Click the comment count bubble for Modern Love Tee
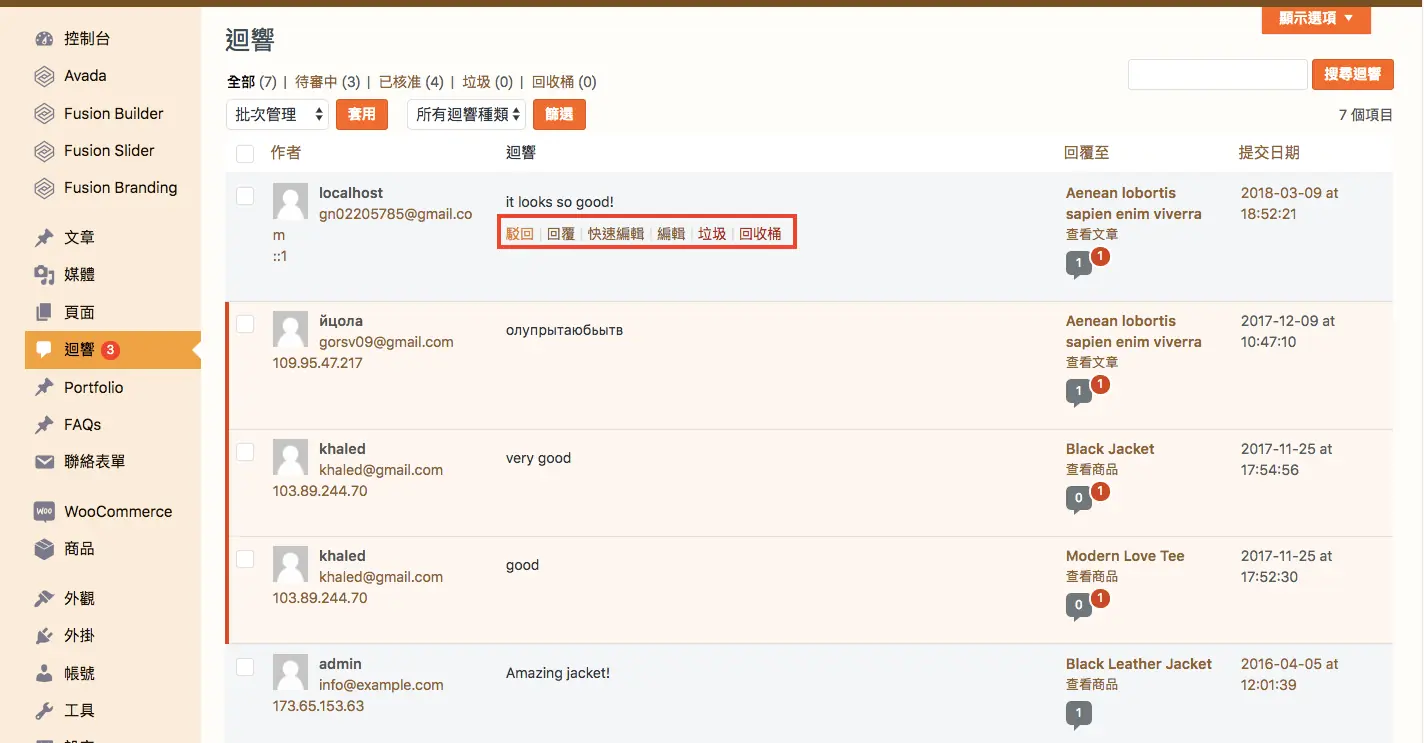The height and width of the screenshot is (743, 1424). point(1078,605)
